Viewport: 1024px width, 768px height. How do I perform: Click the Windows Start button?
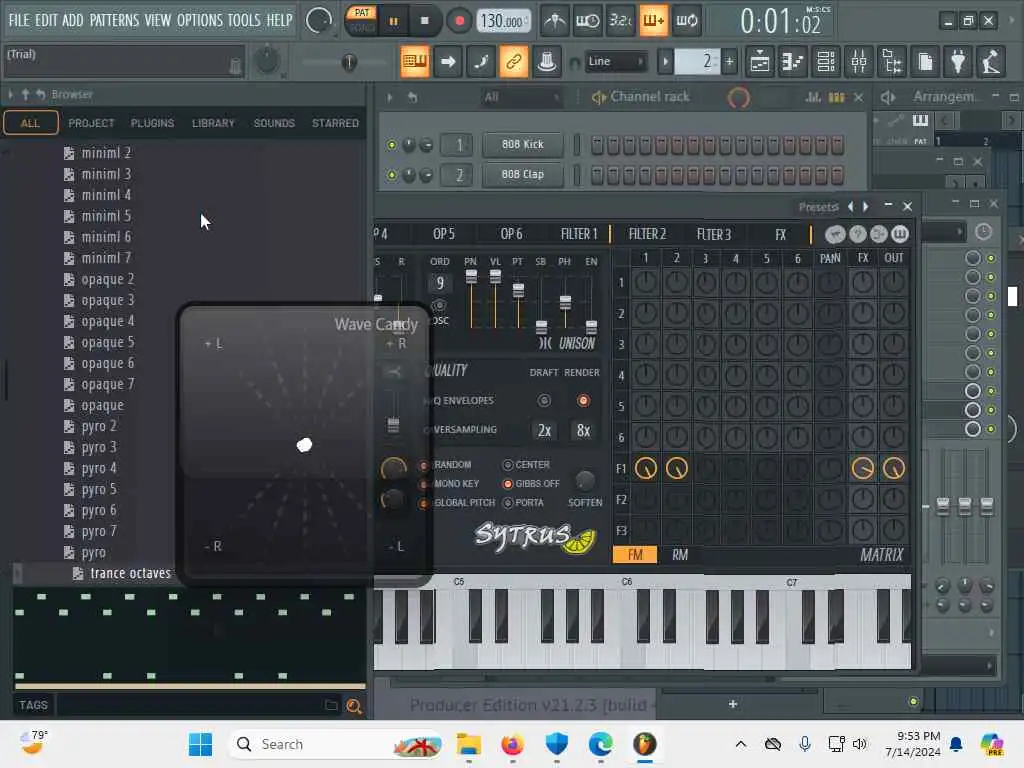pyautogui.click(x=200, y=744)
